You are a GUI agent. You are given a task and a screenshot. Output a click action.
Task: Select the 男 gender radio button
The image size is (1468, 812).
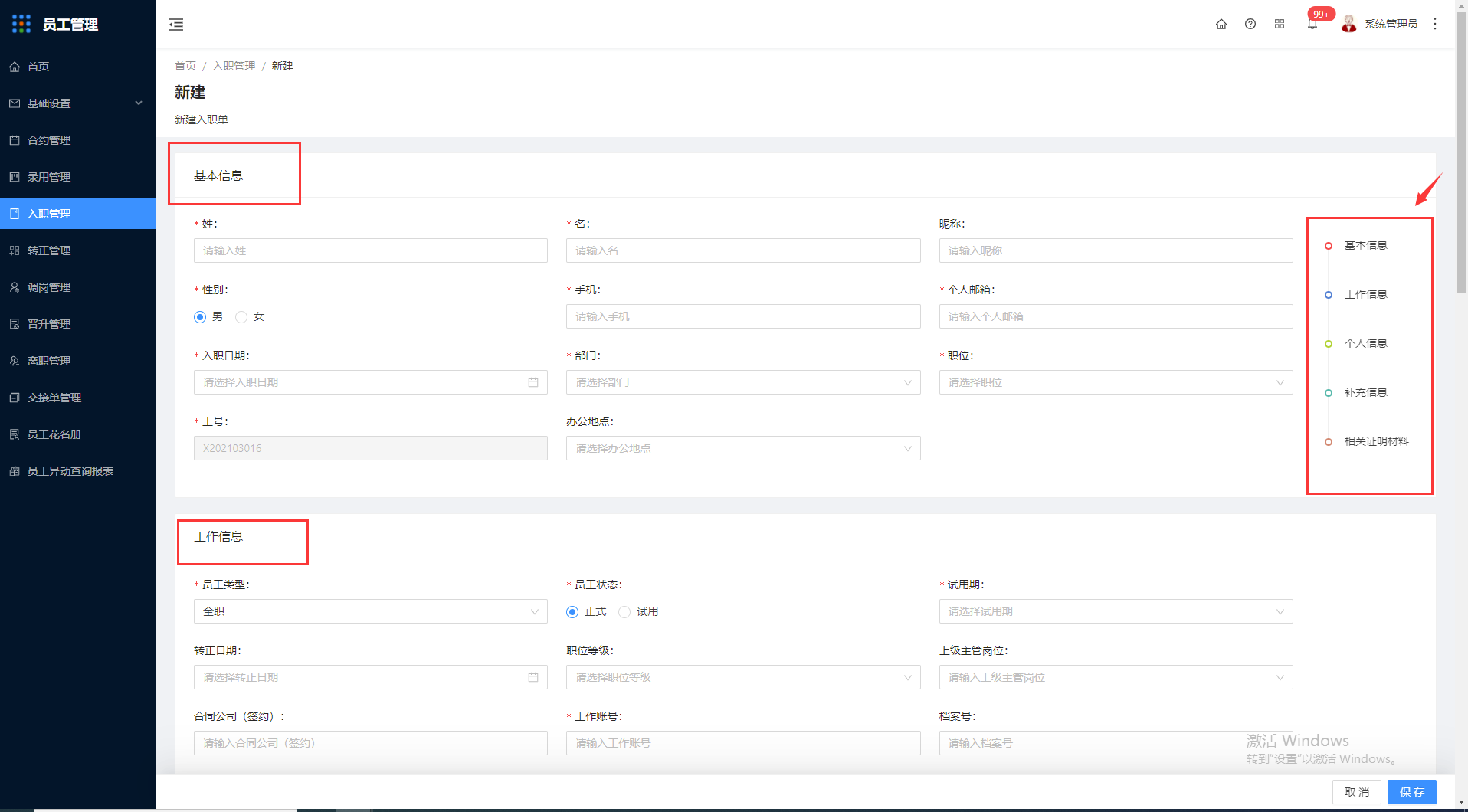pos(200,317)
